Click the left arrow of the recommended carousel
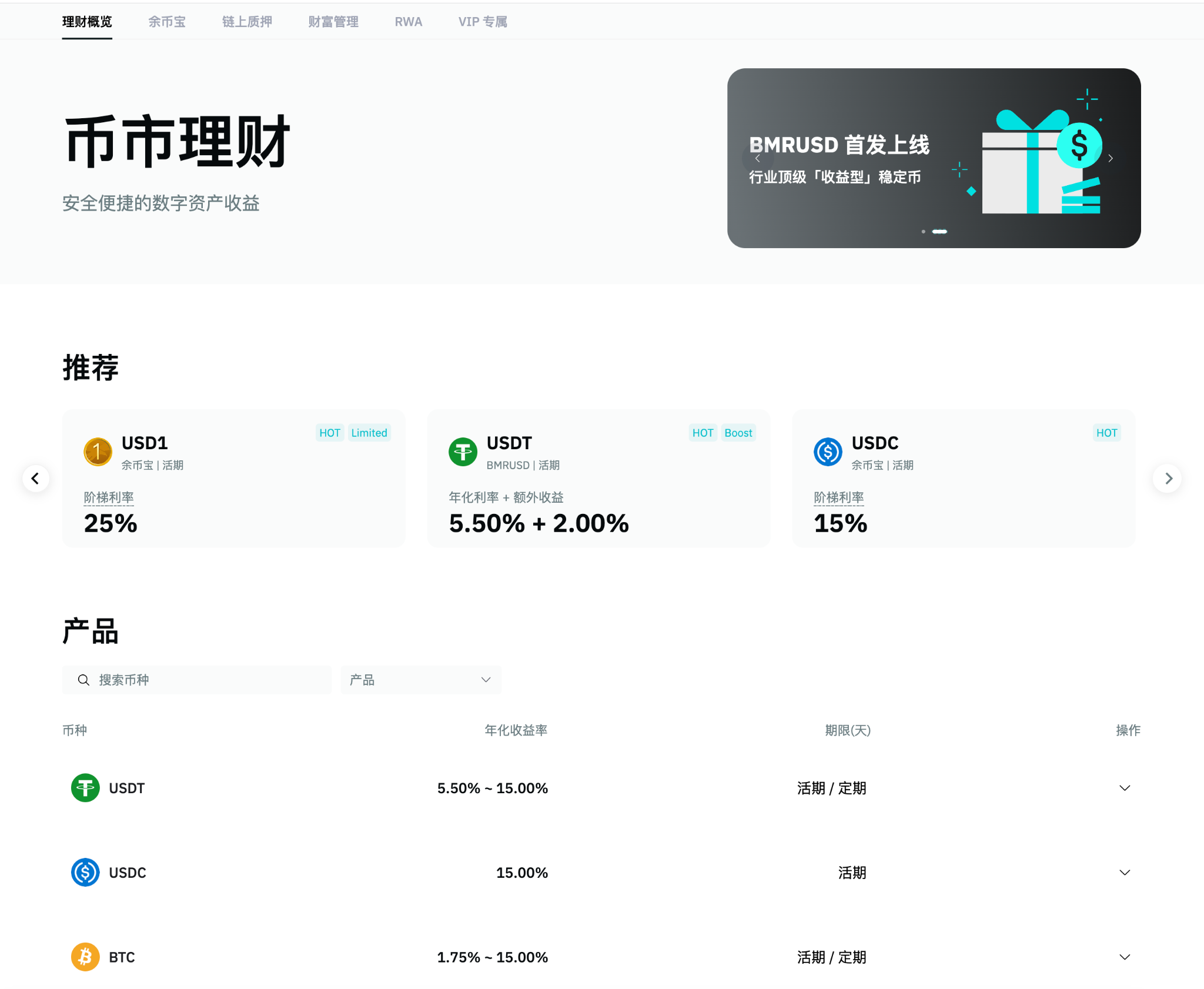The height and width of the screenshot is (989, 1204). click(x=36, y=478)
